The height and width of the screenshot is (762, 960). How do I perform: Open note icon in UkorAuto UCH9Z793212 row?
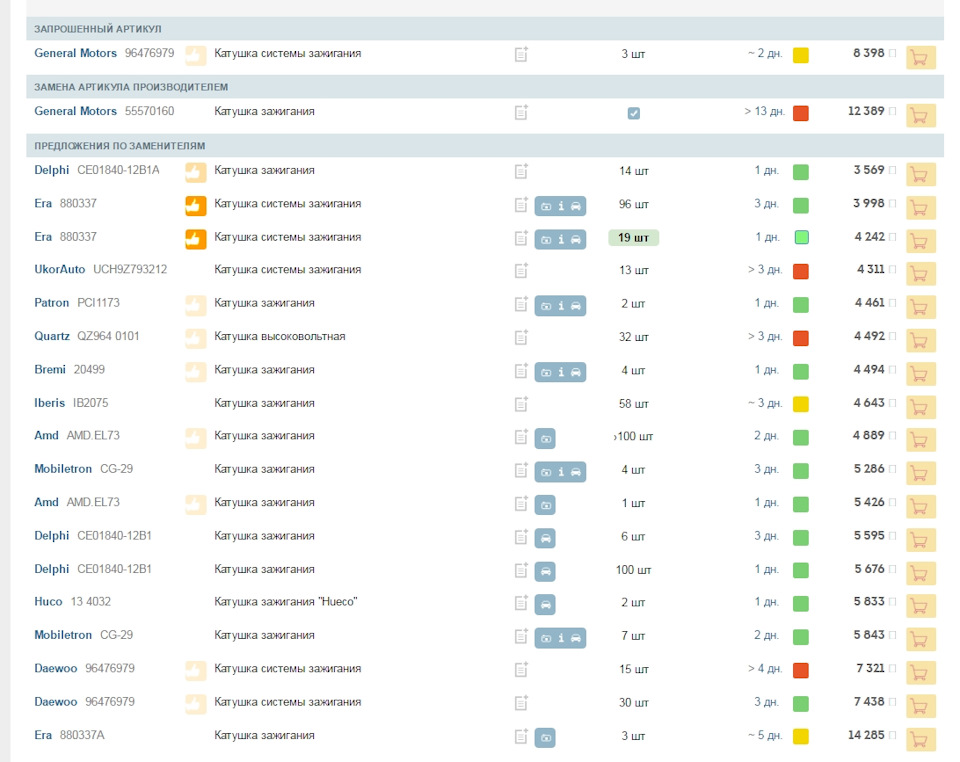(x=521, y=271)
